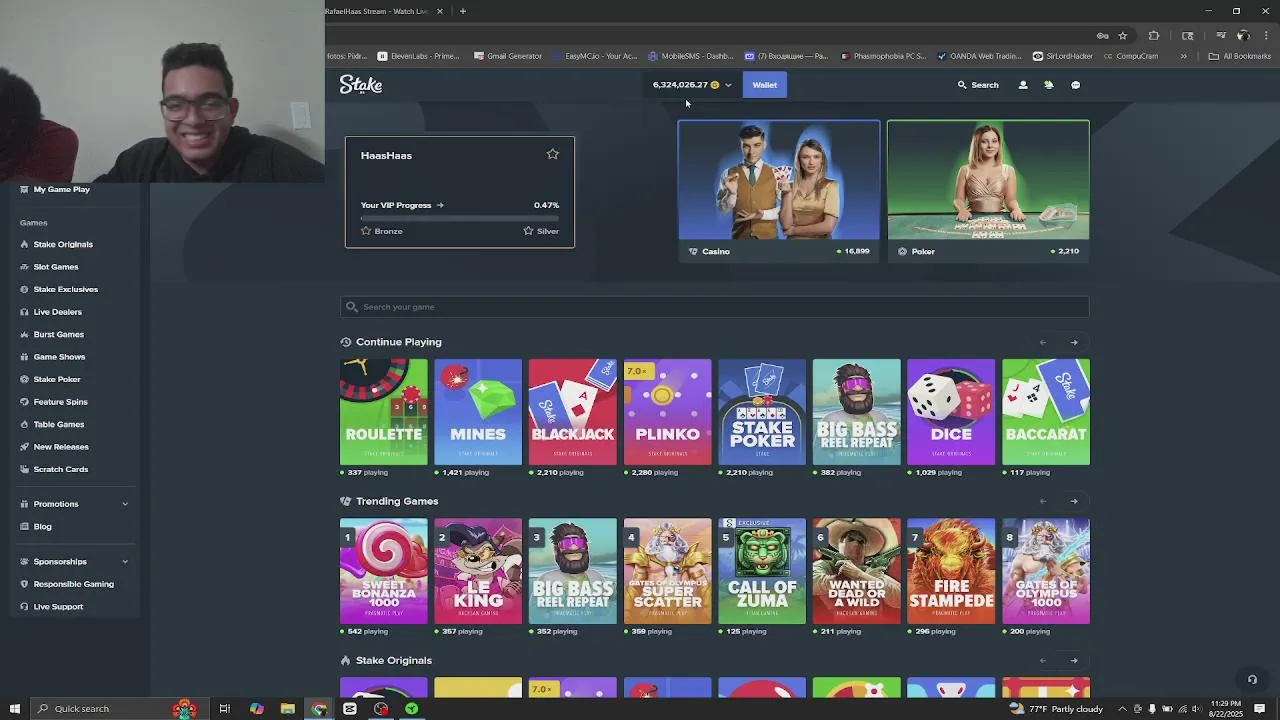1280x720 pixels.
Task: Open Sweet Bonanza 1000 trending tile
Action: point(384,571)
